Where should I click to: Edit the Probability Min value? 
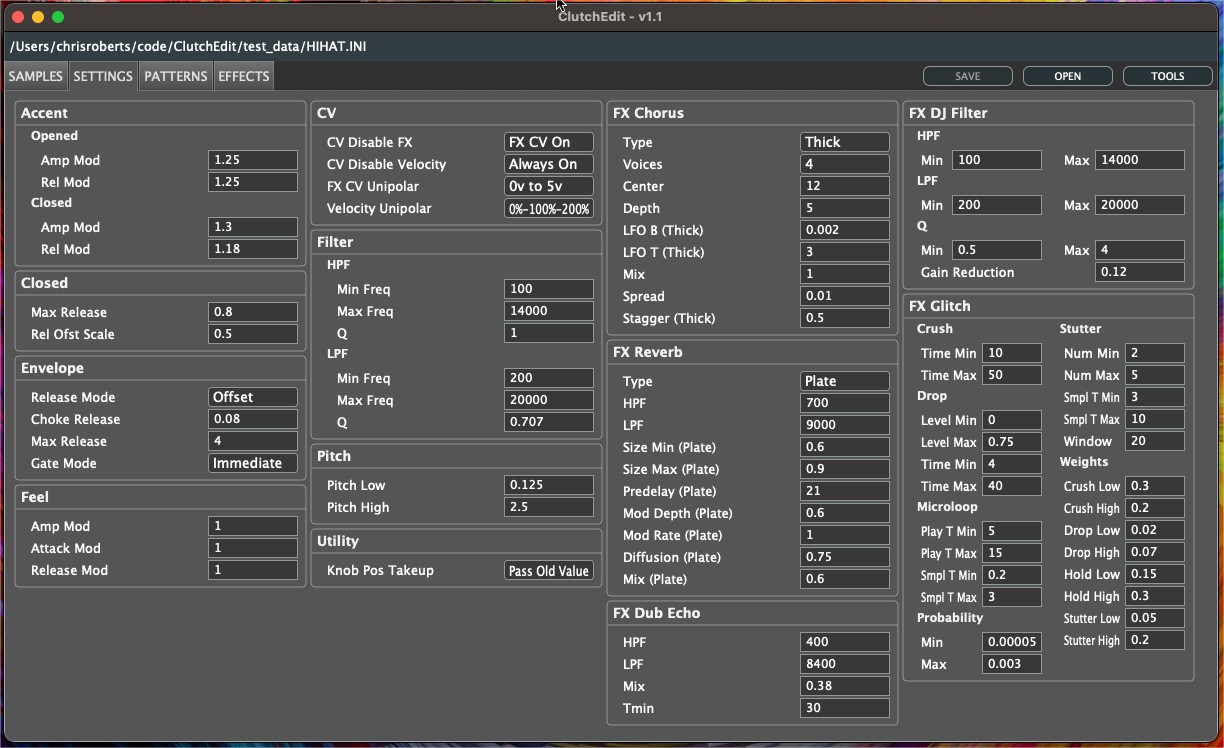[x=1012, y=642]
